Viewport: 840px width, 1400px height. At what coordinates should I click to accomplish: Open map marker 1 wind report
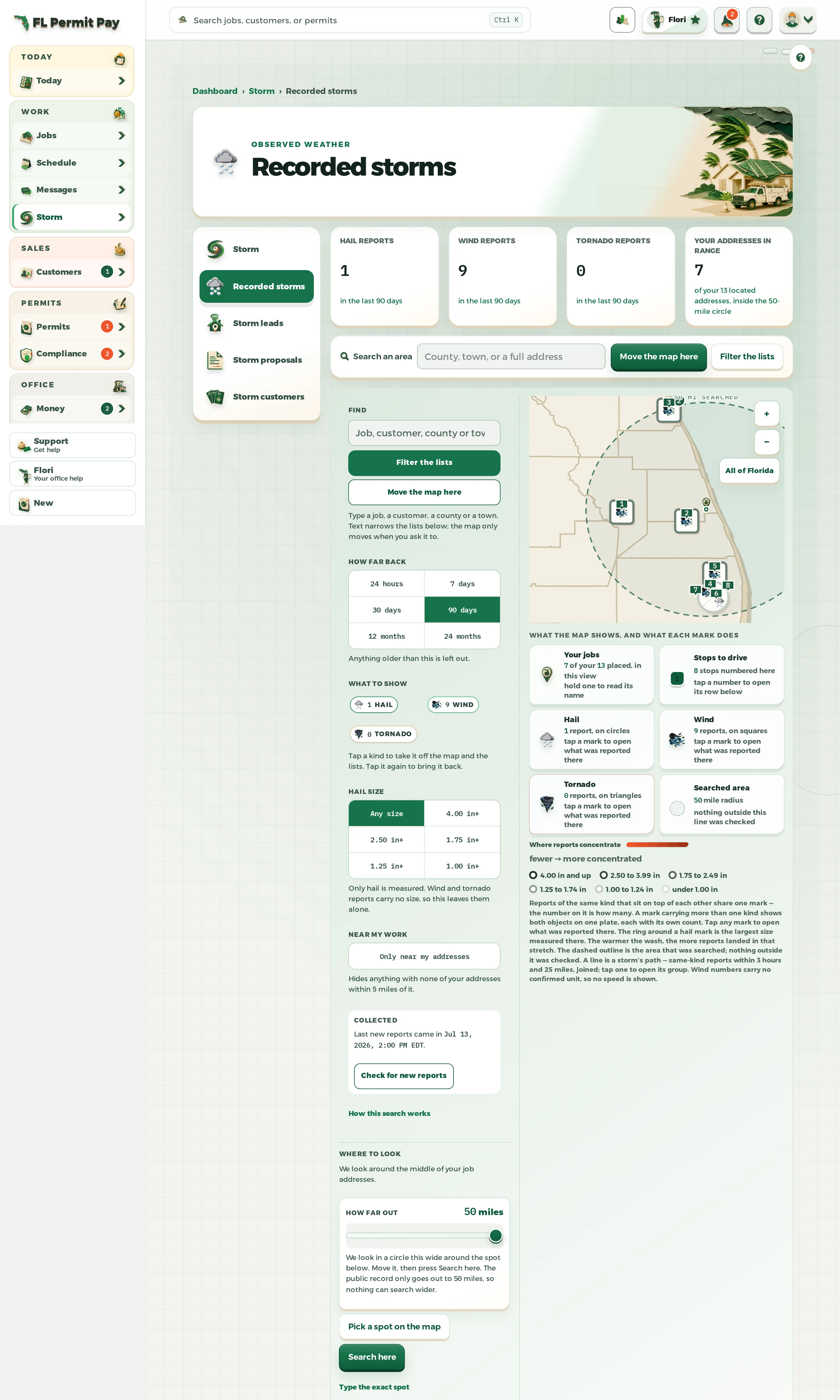pos(622,512)
